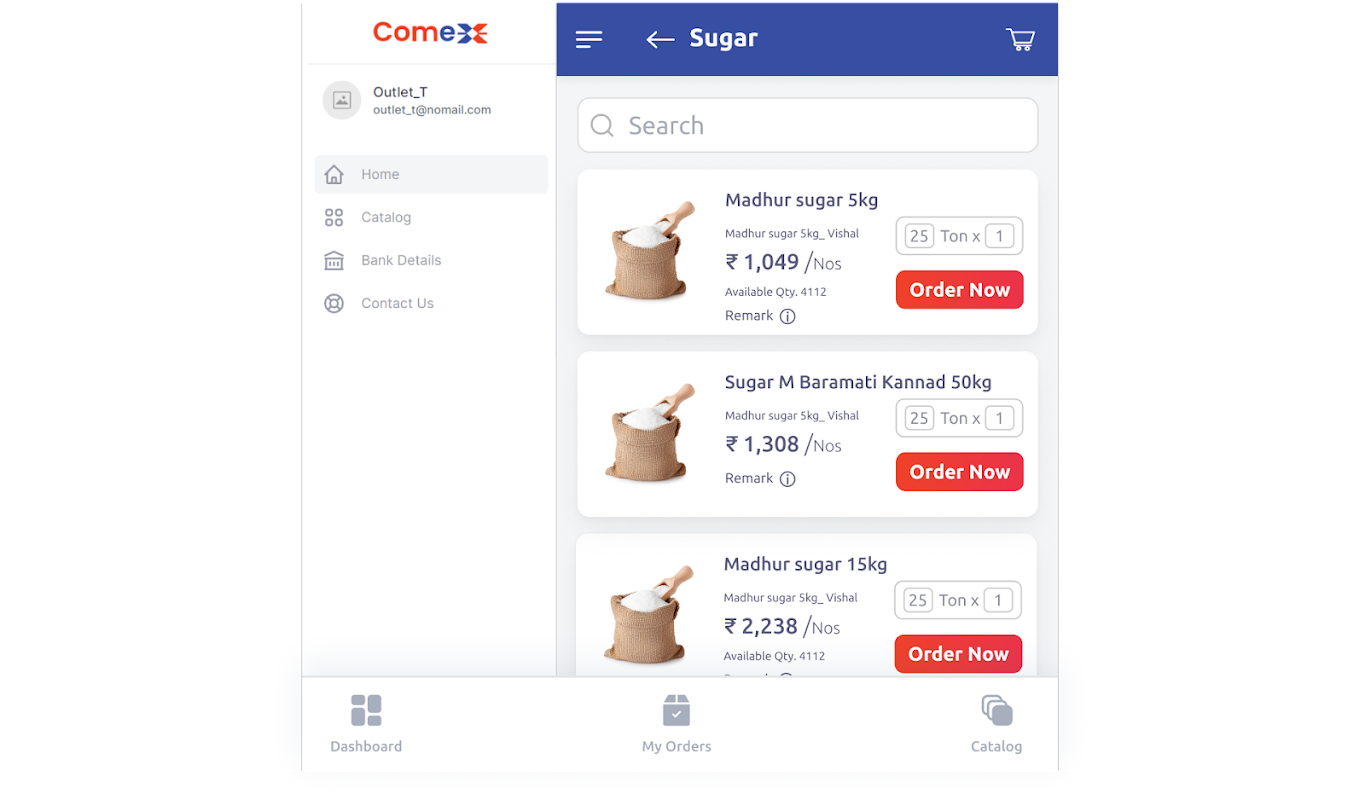Open the hamburger menu icon
This screenshot has width=1365, height=800.
pyautogui.click(x=589, y=39)
